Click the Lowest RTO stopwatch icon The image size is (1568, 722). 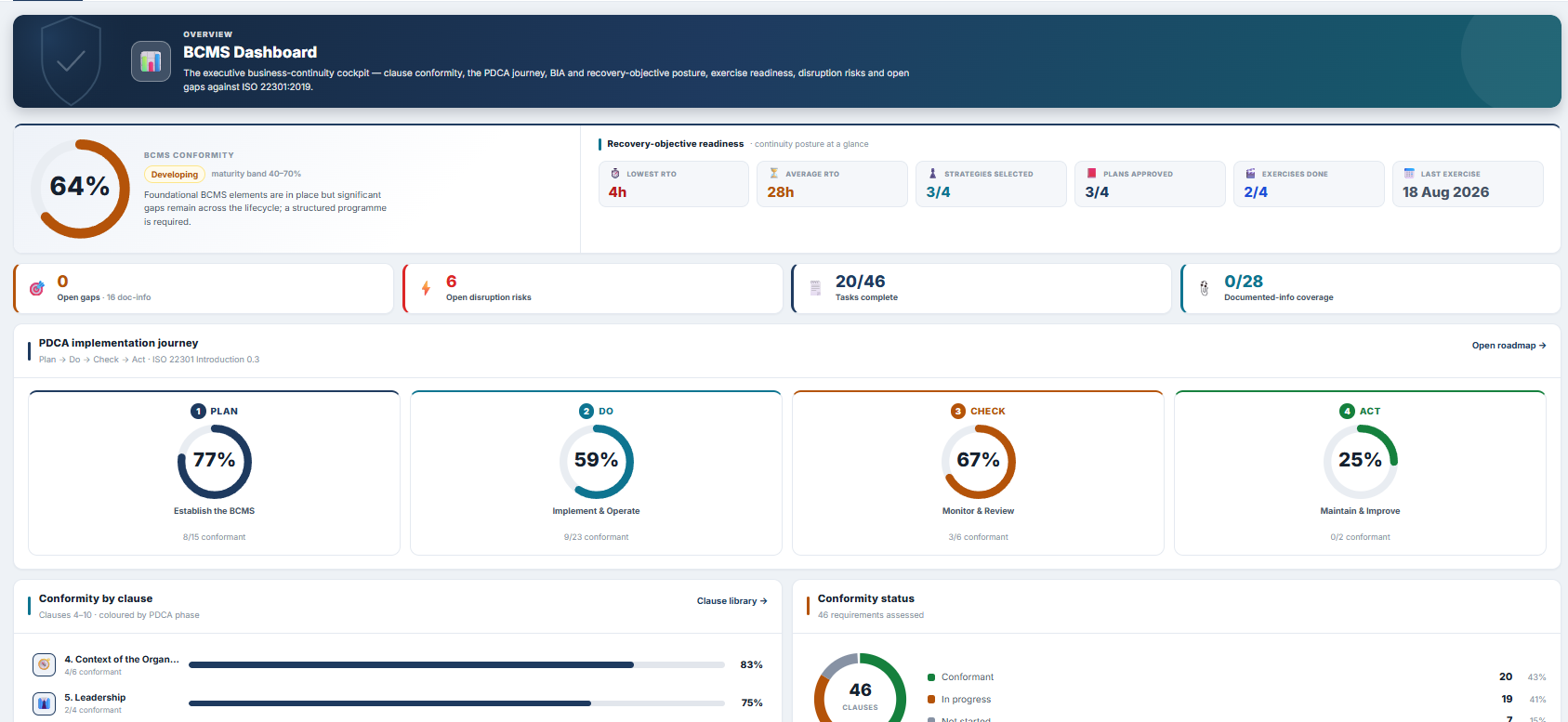[x=615, y=174]
